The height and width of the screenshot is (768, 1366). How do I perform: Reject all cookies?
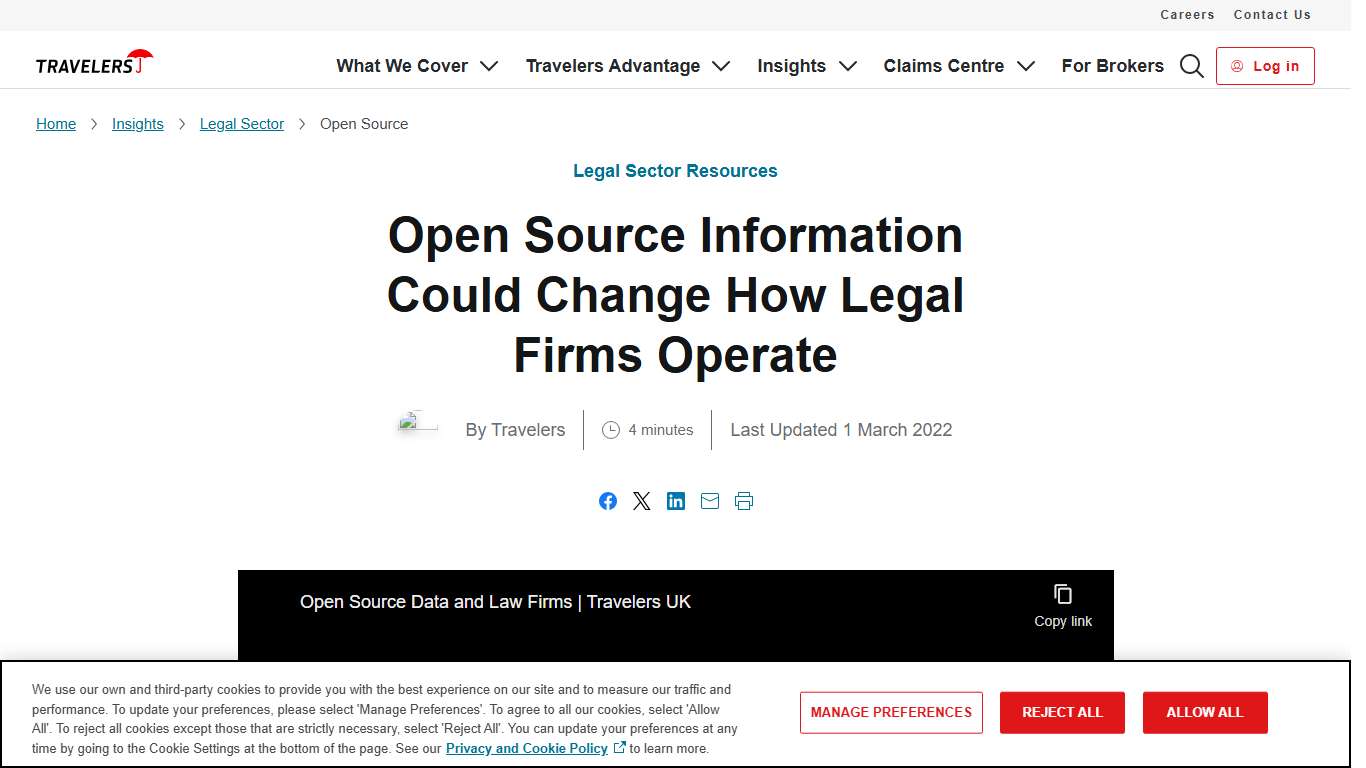pyautogui.click(x=1062, y=712)
